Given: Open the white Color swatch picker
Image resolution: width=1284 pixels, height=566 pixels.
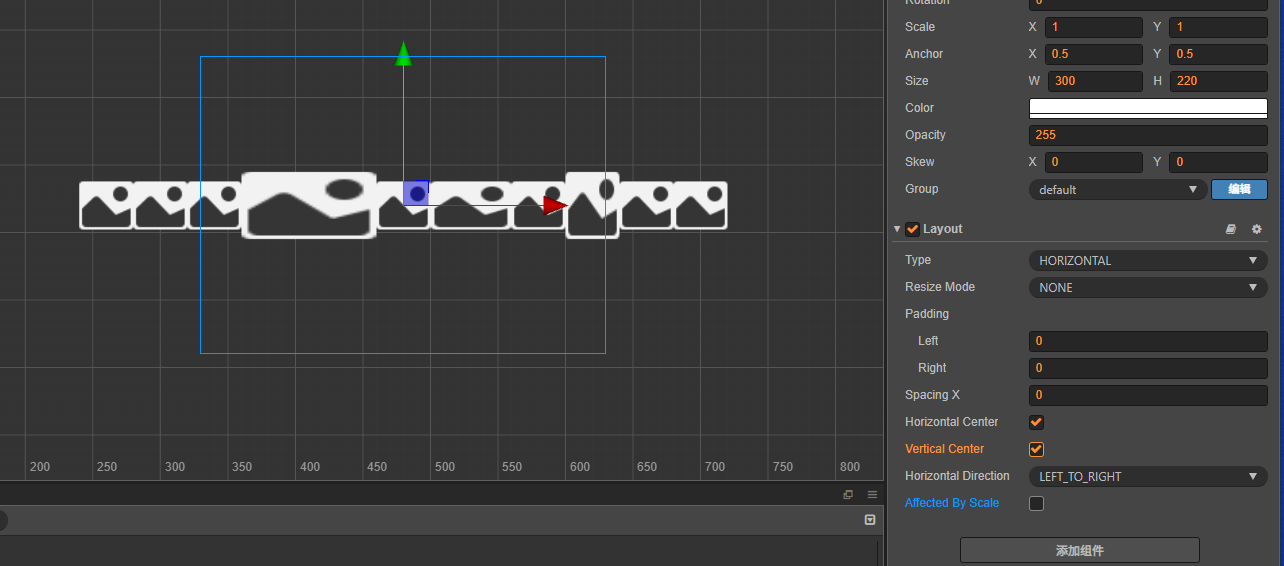Looking at the screenshot, I should coord(1148,108).
